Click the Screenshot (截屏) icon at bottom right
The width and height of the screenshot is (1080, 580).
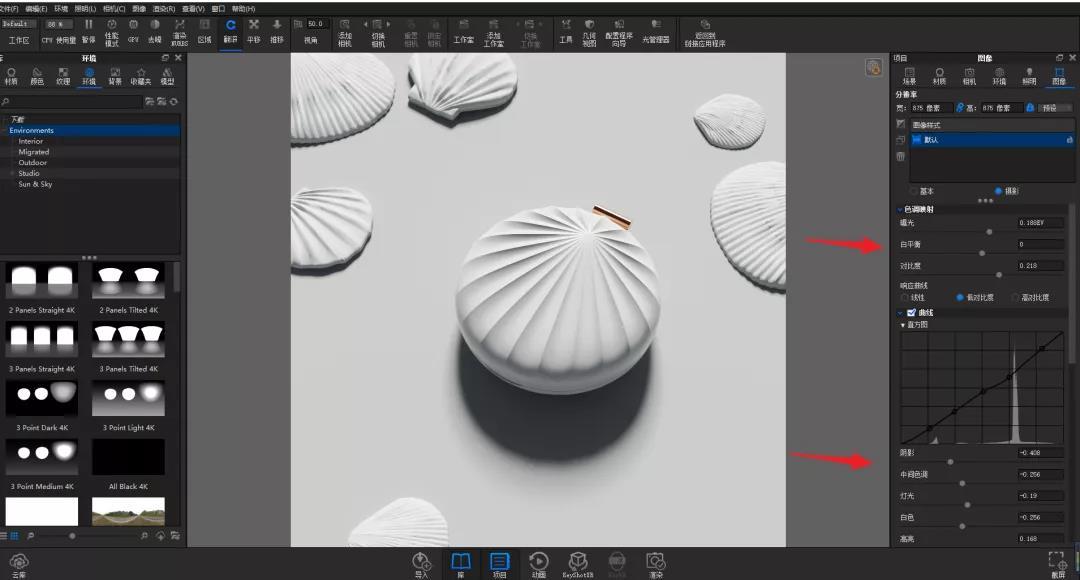[x=1057, y=565]
